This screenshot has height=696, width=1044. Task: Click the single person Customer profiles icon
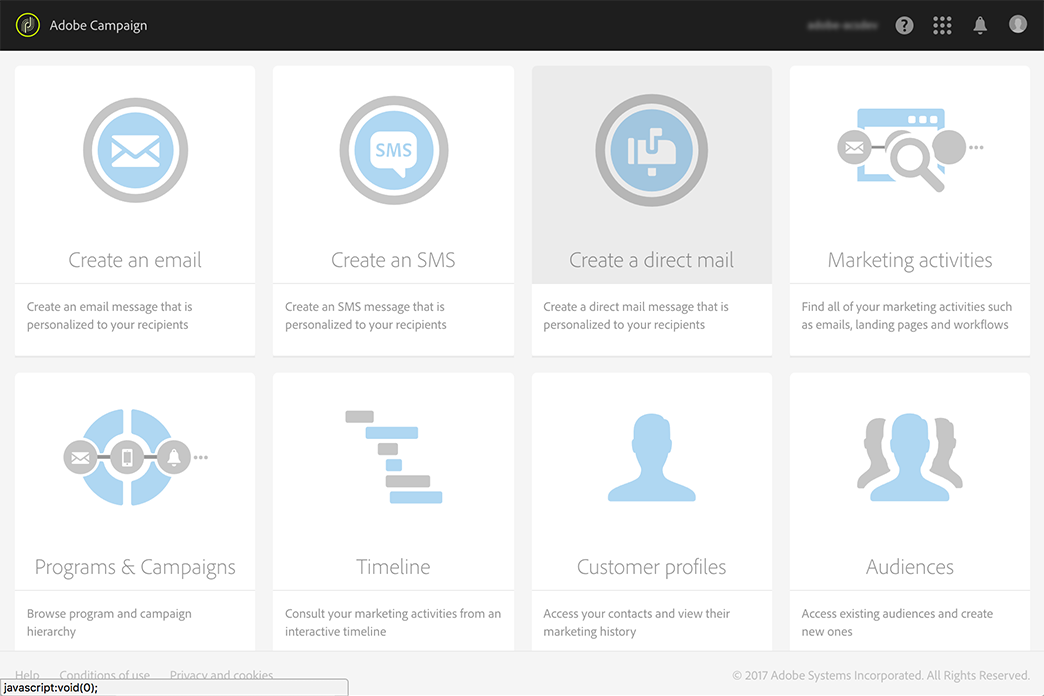[651, 457]
